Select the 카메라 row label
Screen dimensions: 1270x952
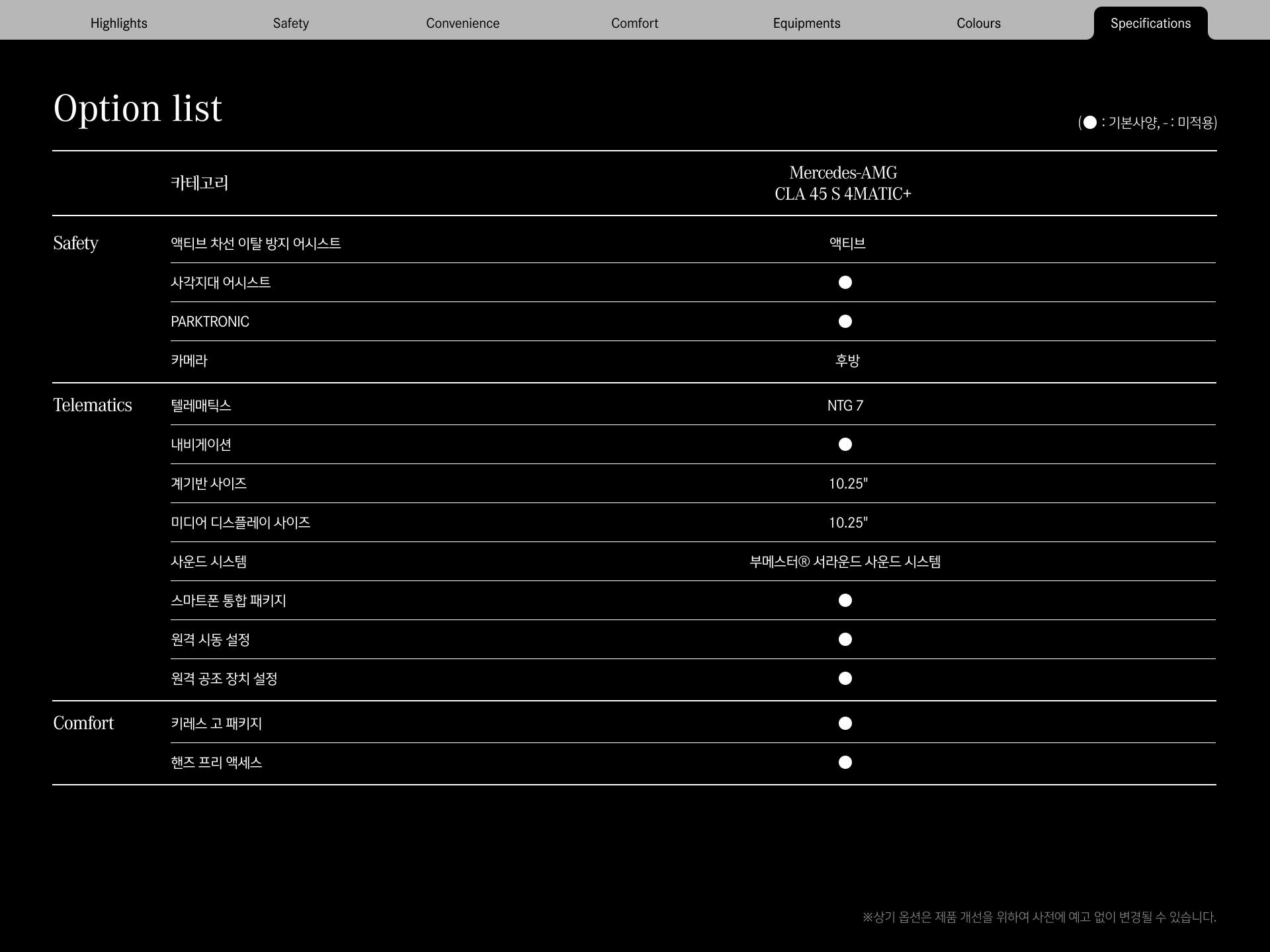(x=189, y=360)
